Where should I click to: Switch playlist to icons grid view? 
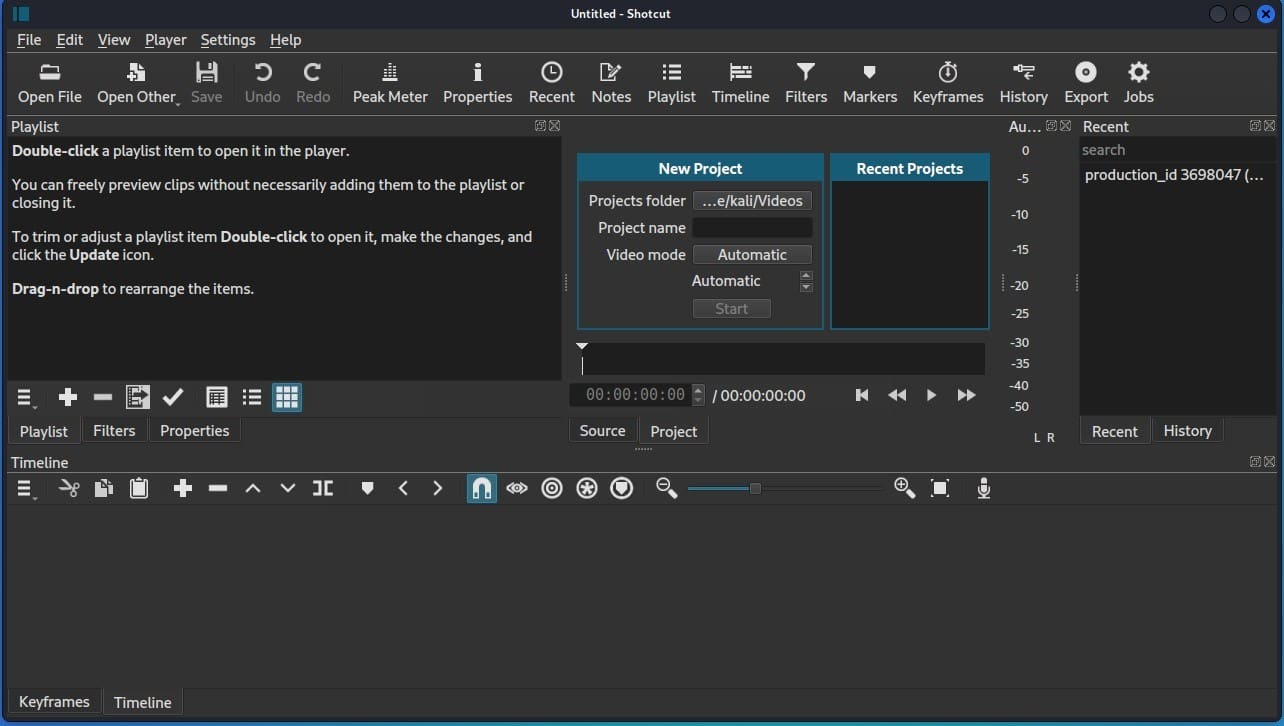point(287,398)
